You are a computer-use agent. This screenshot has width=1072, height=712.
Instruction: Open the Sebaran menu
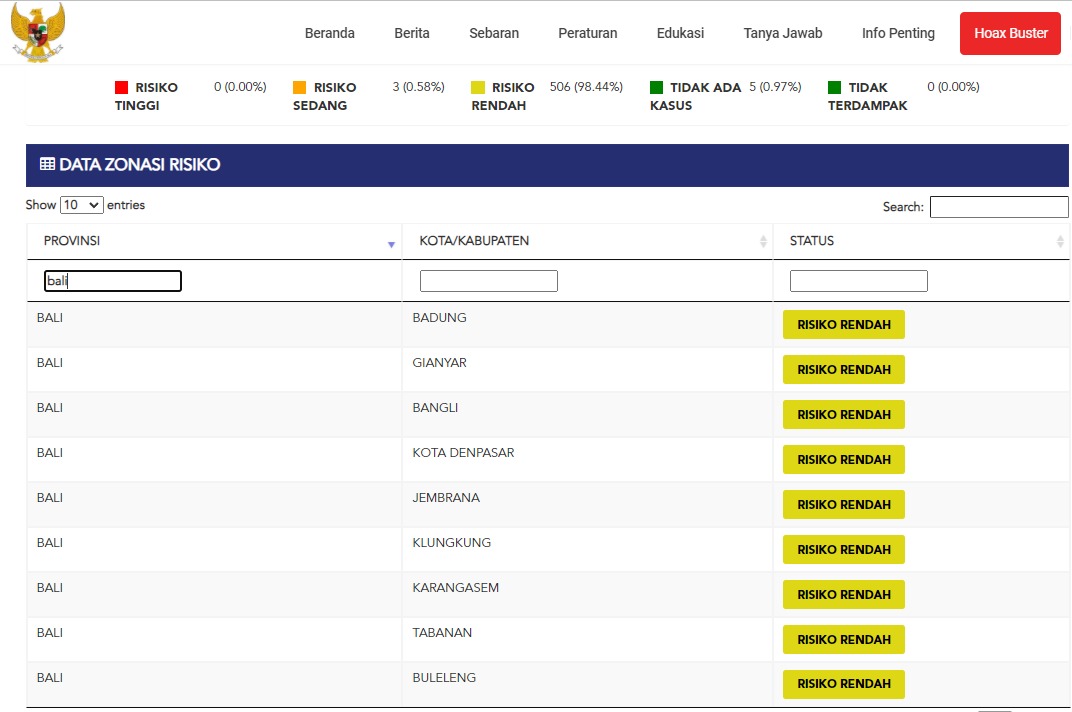(494, 33)
